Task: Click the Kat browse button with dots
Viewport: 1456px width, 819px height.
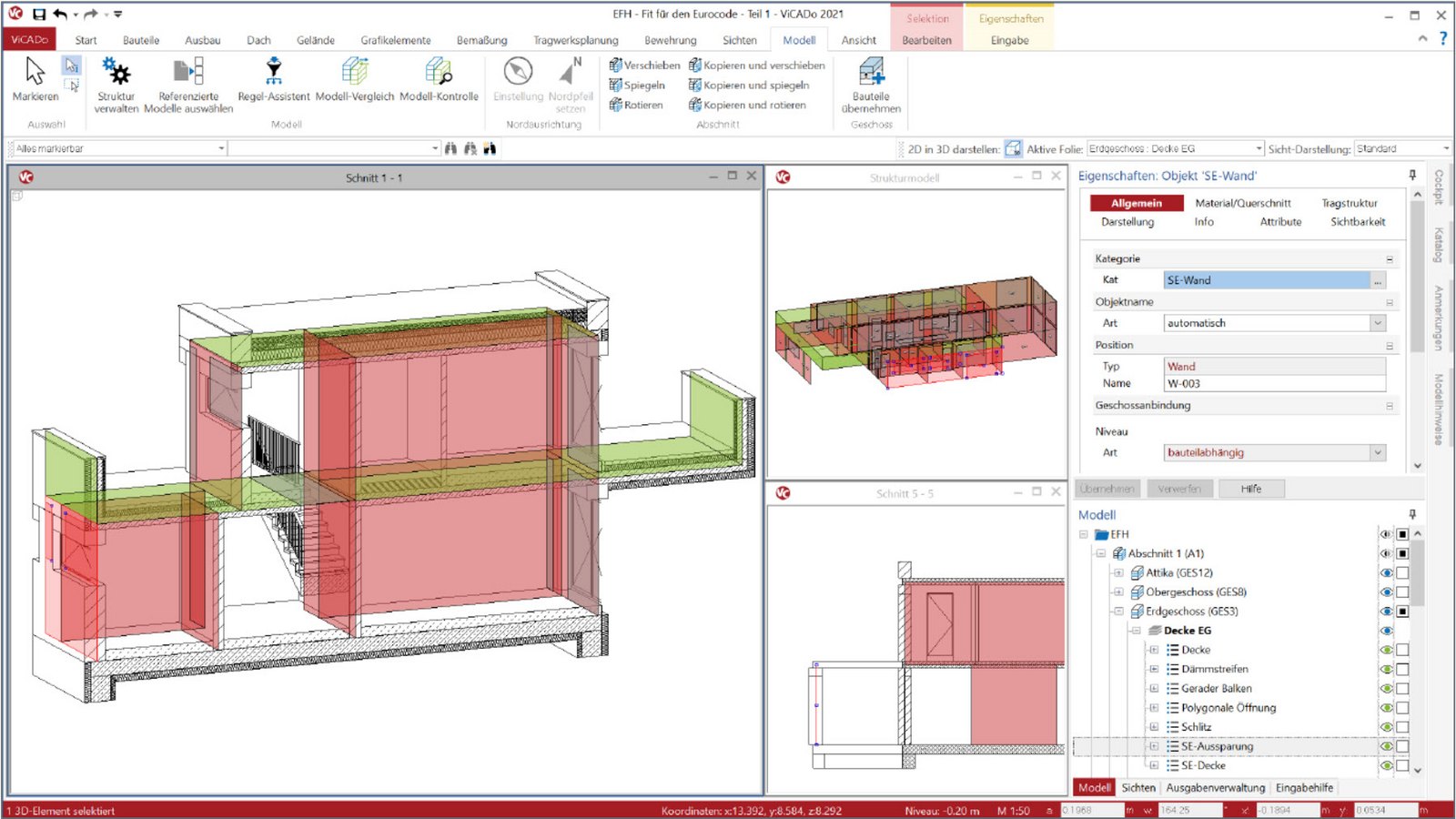Action: tap(1378, 280)
